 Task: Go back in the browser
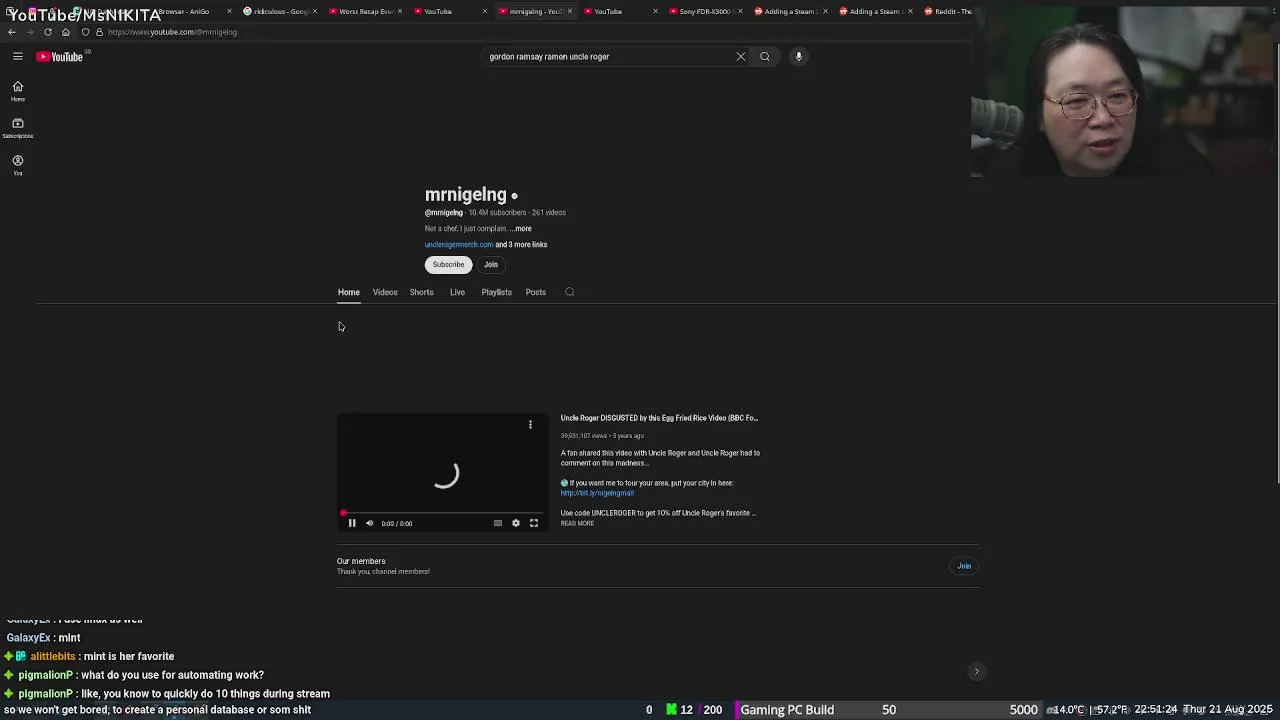pos(12,32)
